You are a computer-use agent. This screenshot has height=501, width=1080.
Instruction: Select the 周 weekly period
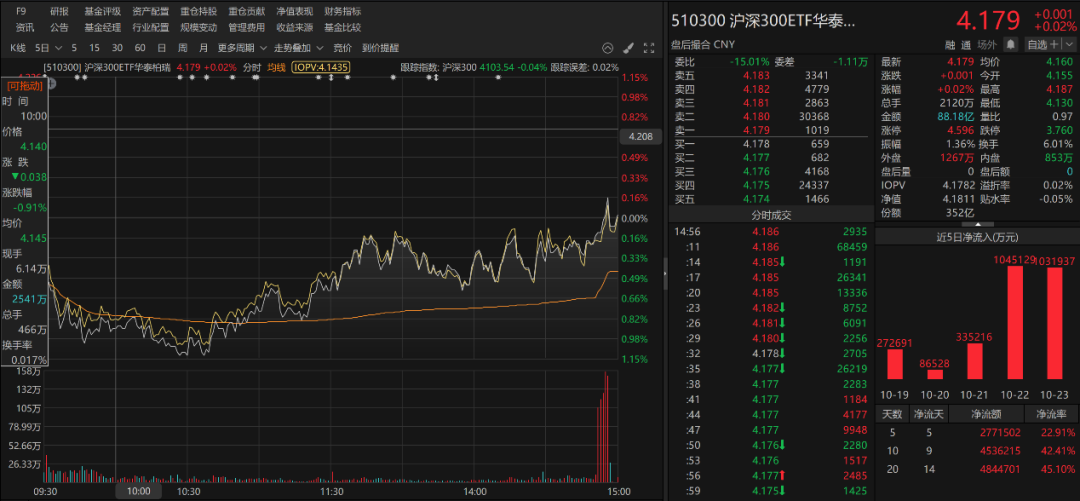coord(183,48)
